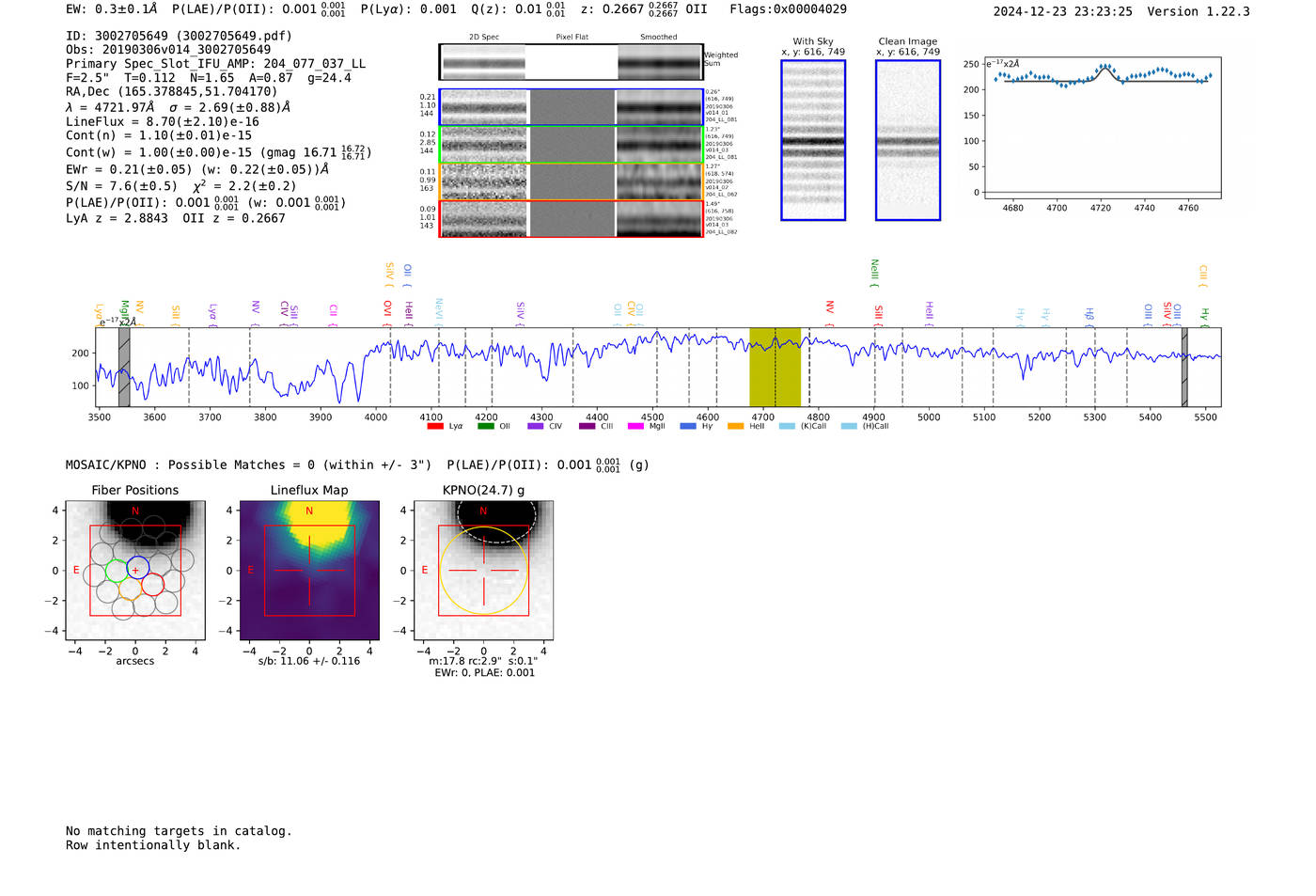
Task: Click the EWr: 0. PLAE: 0.001 text
Action: click(x=484, y=673)
